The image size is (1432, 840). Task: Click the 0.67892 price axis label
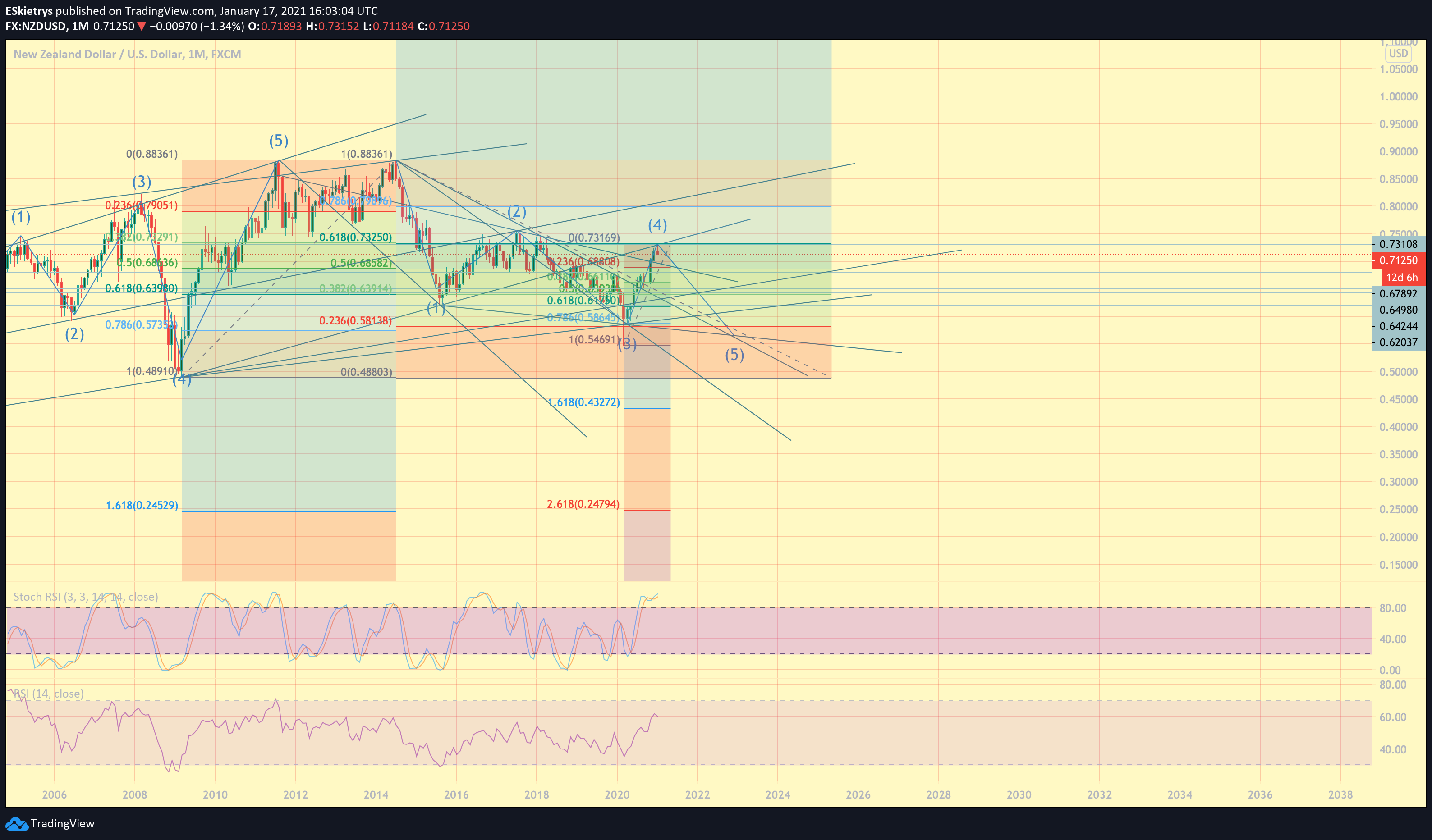[x=1399, y=294]
